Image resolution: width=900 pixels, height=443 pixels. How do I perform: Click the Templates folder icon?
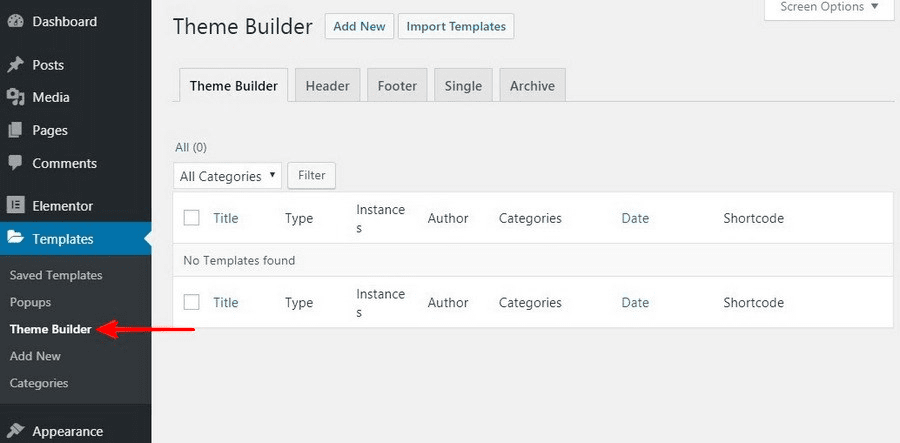[x=15, y=239]
